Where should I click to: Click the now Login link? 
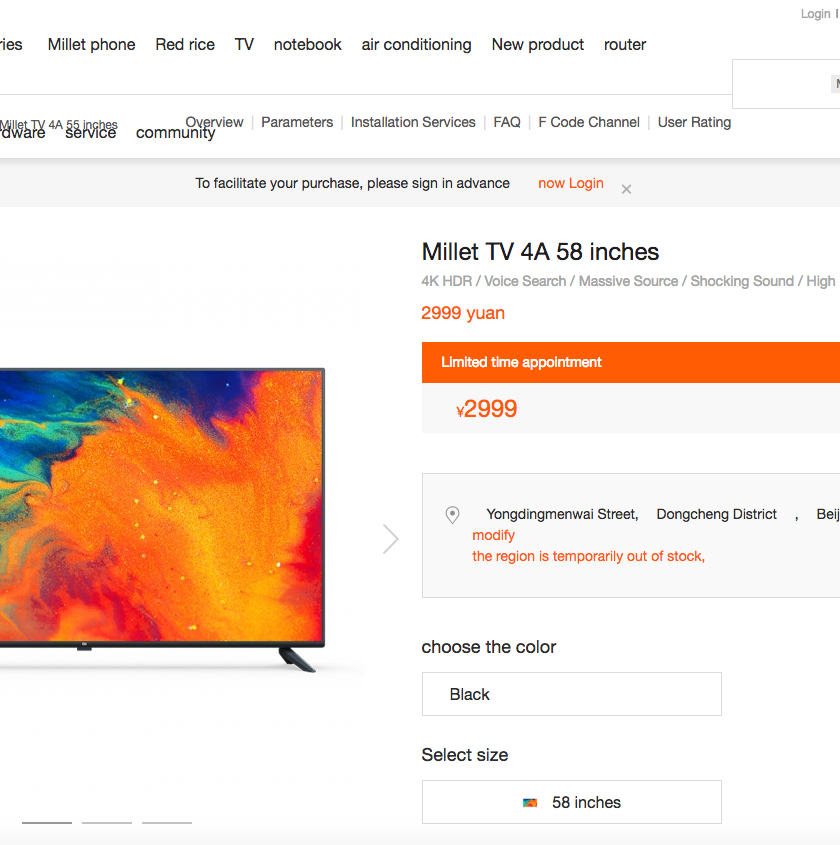point(571,183)
